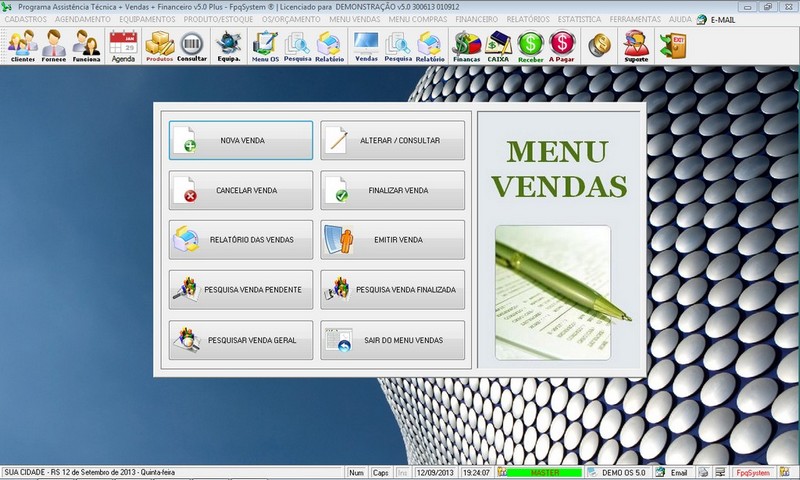
Task: Click the PESQUISA VENDA PENDENTE button
Action: click(241, 290)
